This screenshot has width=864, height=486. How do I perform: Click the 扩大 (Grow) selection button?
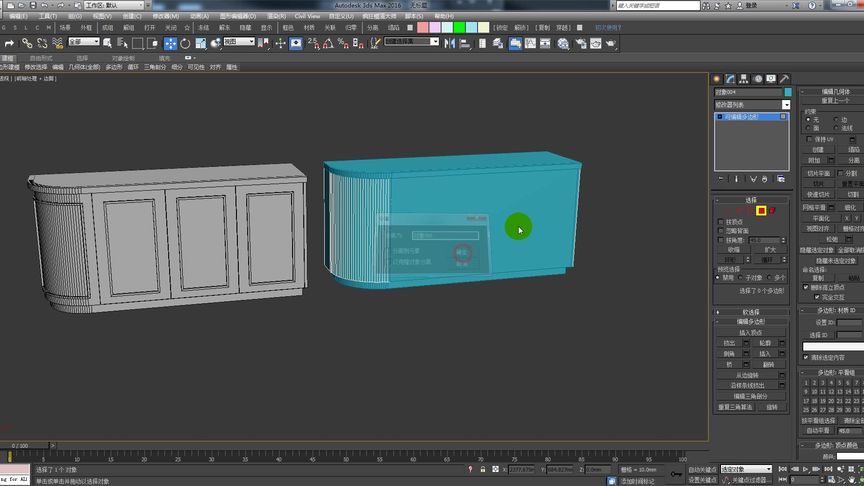tap(770, 249)
